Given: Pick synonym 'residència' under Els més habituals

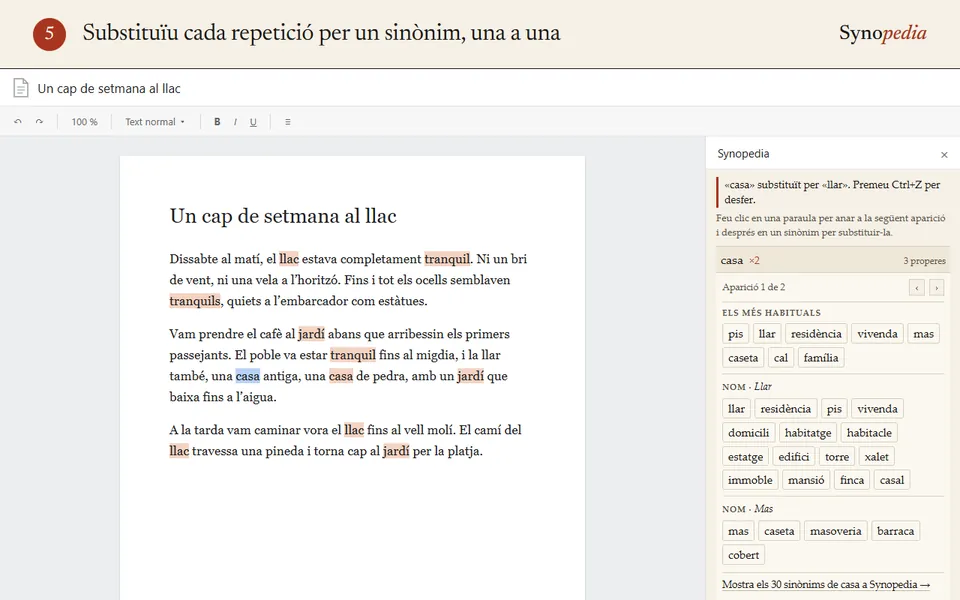Looking at the screenshot, I should 816,334.
